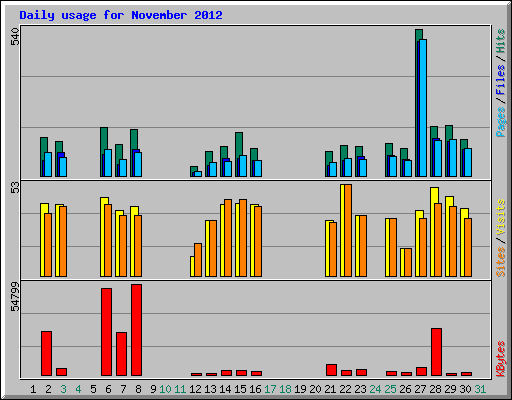Select day 2 on the date axis
512x400 pixels.
click(x=48, y=389)
